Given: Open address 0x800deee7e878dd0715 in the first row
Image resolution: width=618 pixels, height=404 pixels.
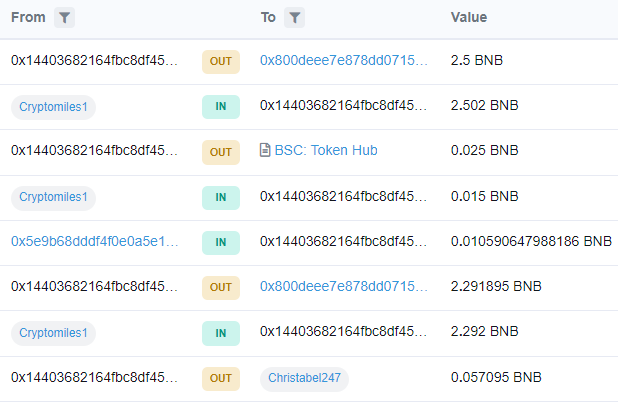Looking at the screenshot, I should 344,60.
